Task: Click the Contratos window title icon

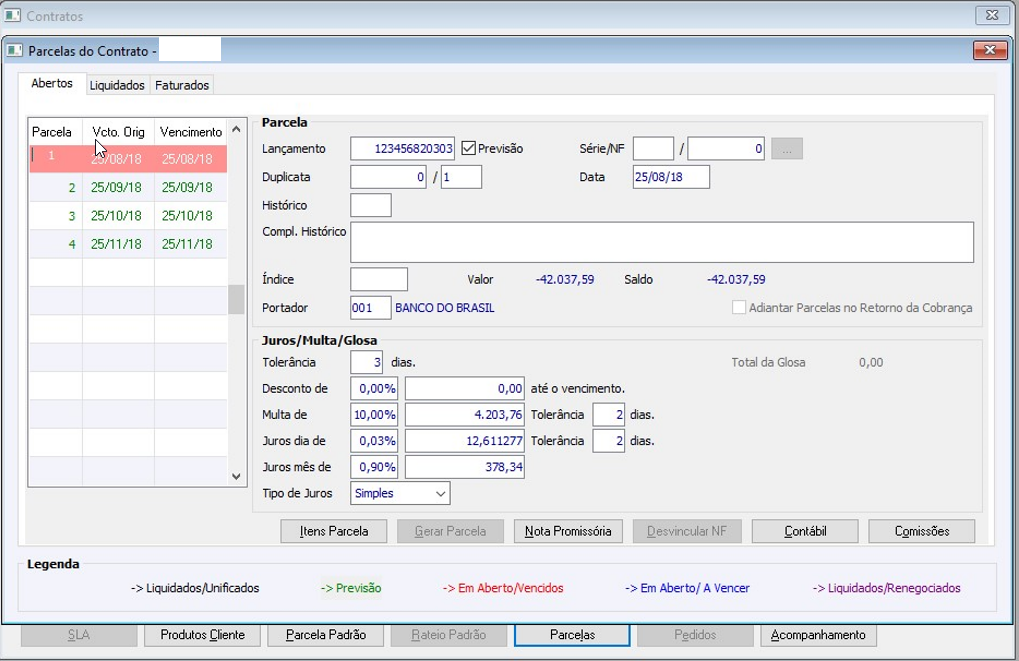Action: point(12,16)
